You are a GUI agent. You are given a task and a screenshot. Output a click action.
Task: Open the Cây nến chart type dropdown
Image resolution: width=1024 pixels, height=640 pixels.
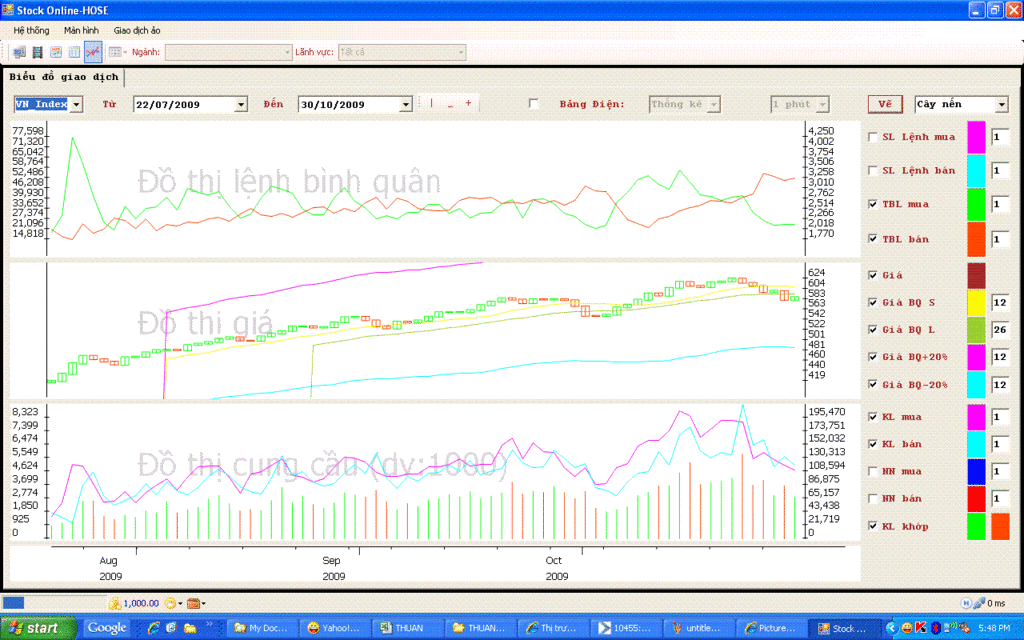pyautogui.click(x=1002, y=104)
